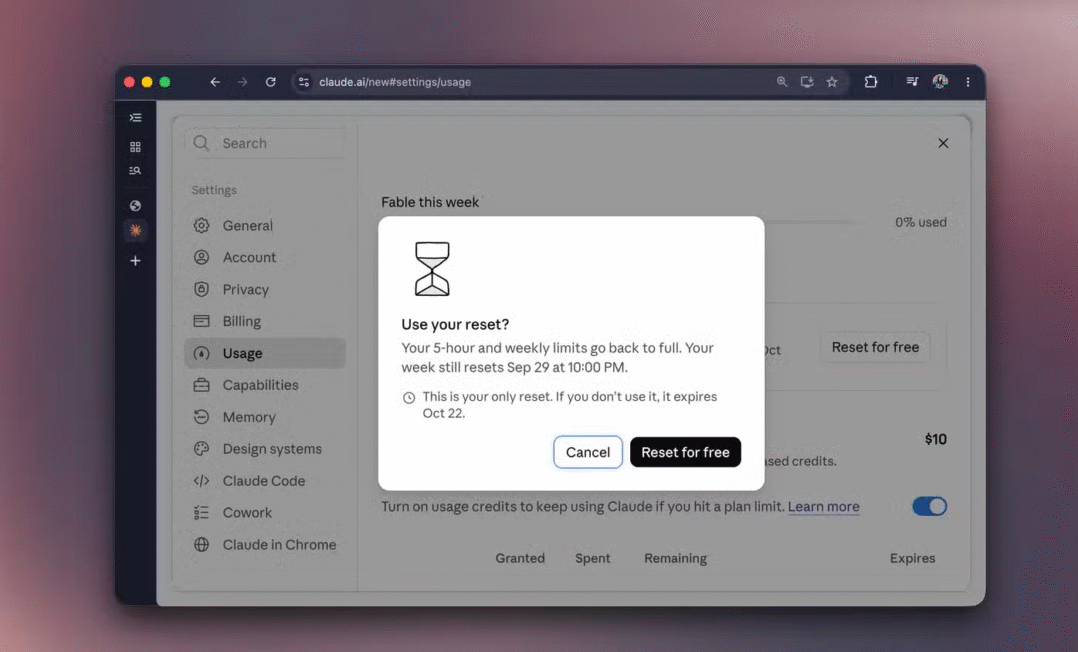
Task: Open the Account settings section
Action: click(x=265, y=257)
